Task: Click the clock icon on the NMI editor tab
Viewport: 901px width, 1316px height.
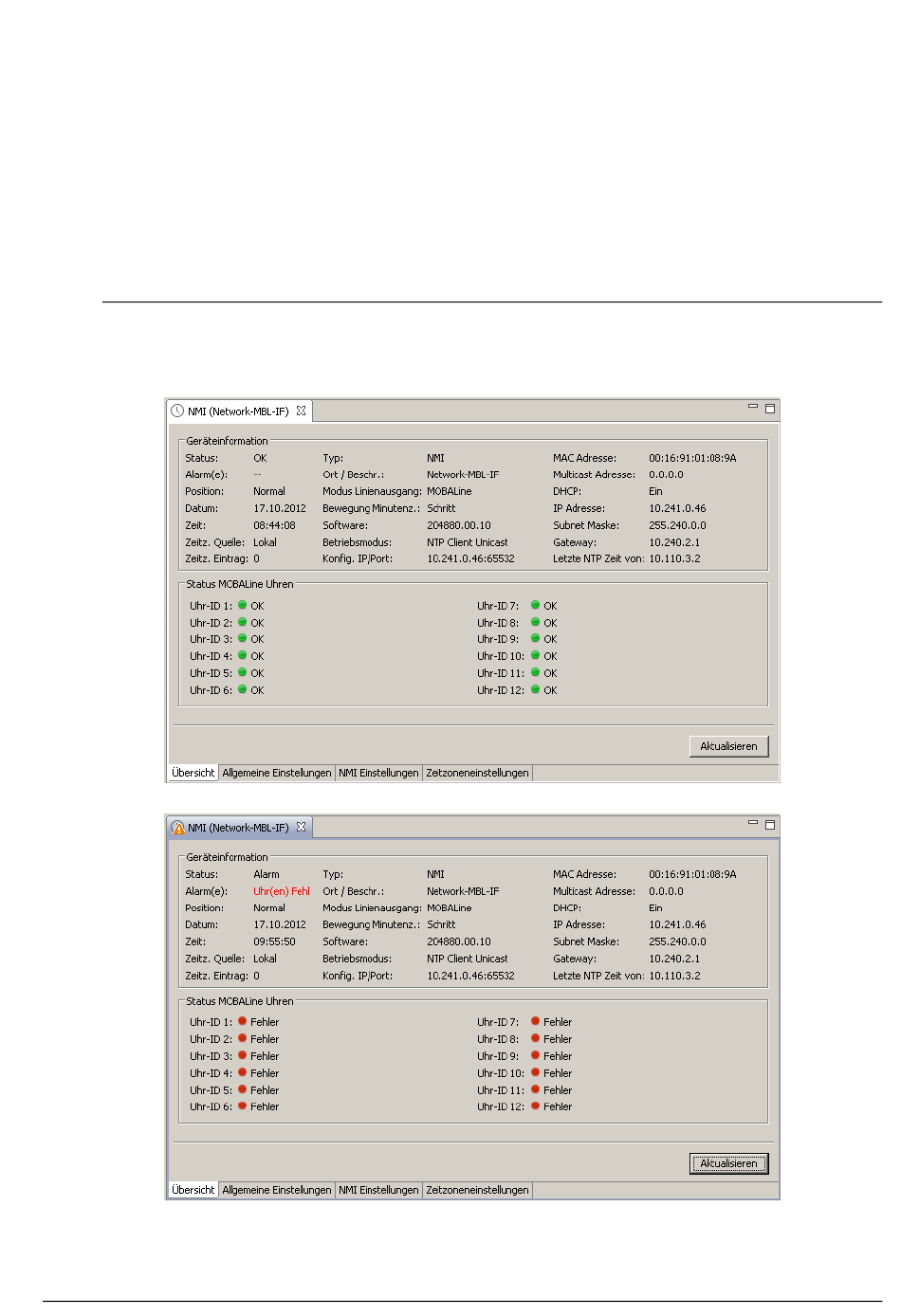Action: pos(177,411)
